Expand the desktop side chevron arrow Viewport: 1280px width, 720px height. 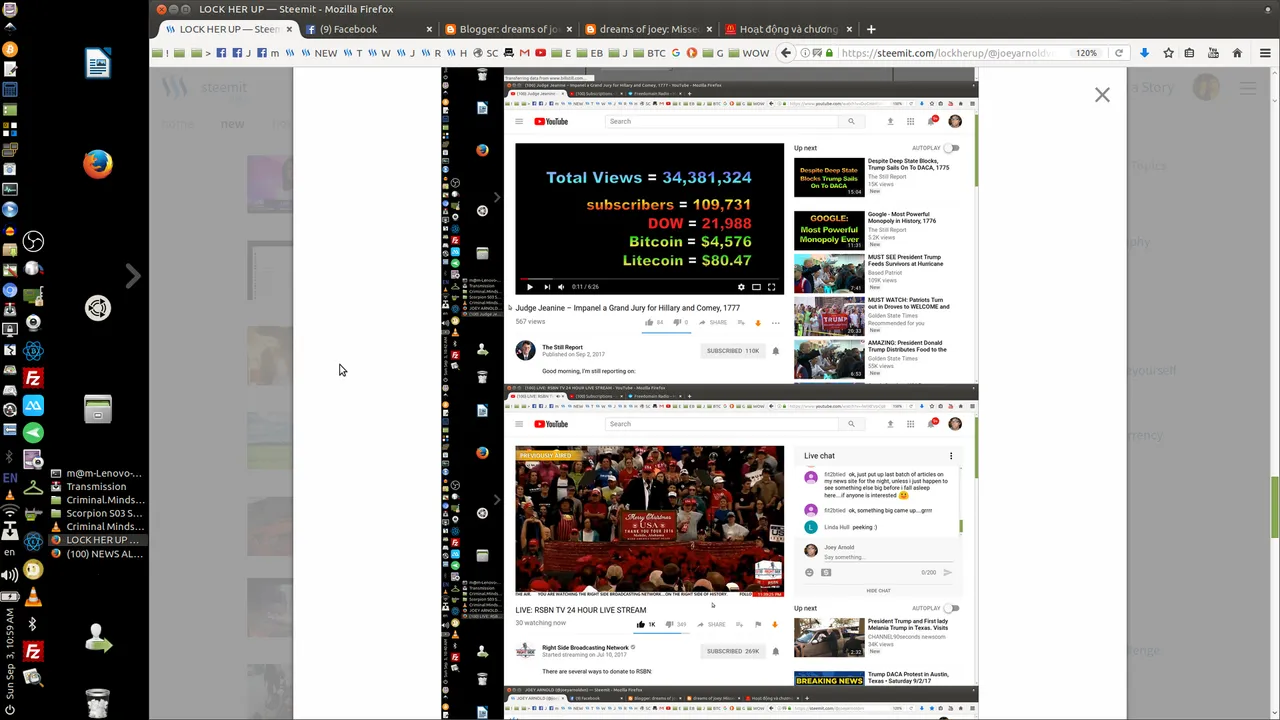coord(132,275)
